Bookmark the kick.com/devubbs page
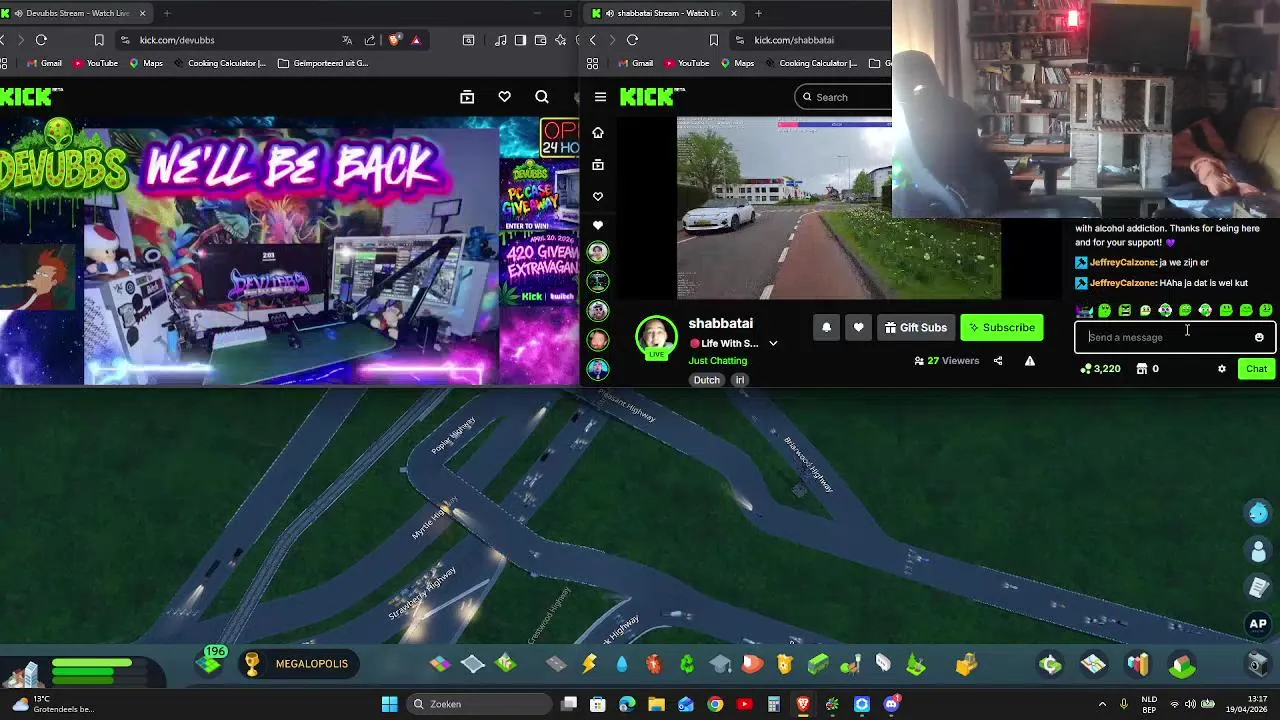The image size is (1280, 720). pos(99,40)
